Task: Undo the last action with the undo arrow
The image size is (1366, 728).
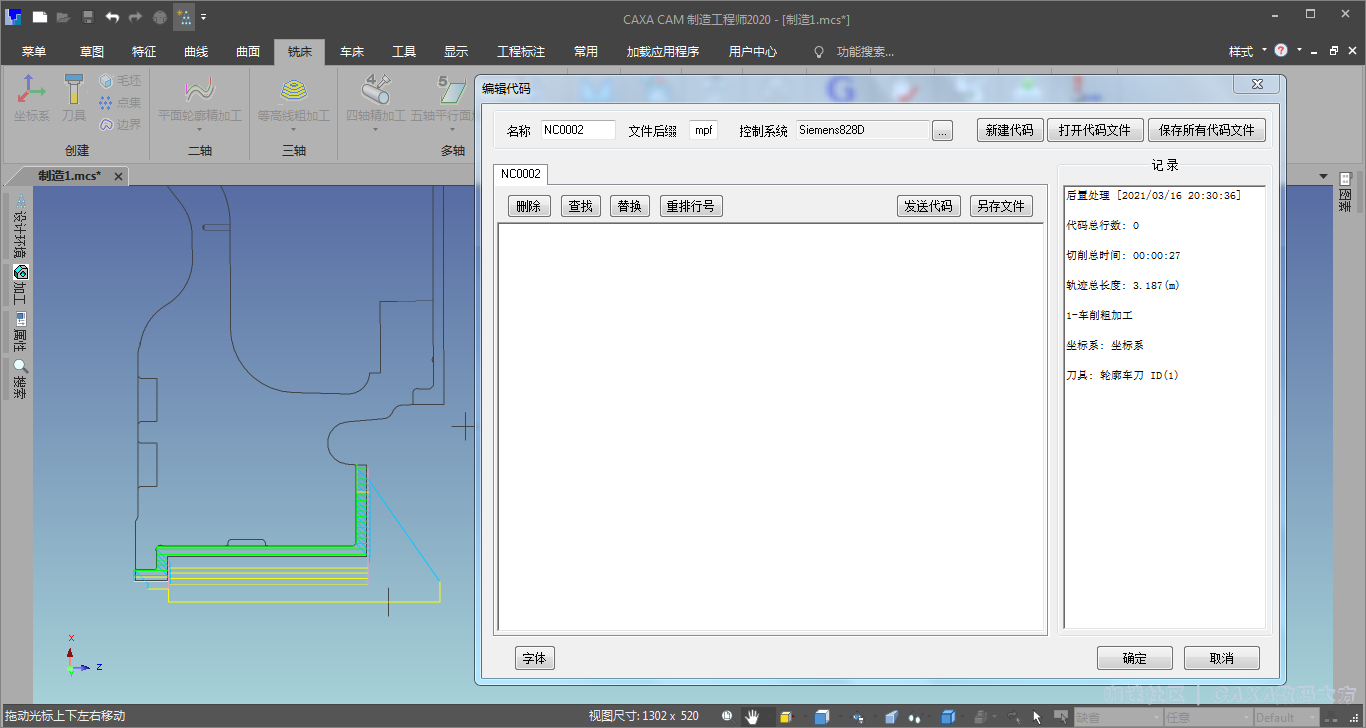Action: [112, 17]
